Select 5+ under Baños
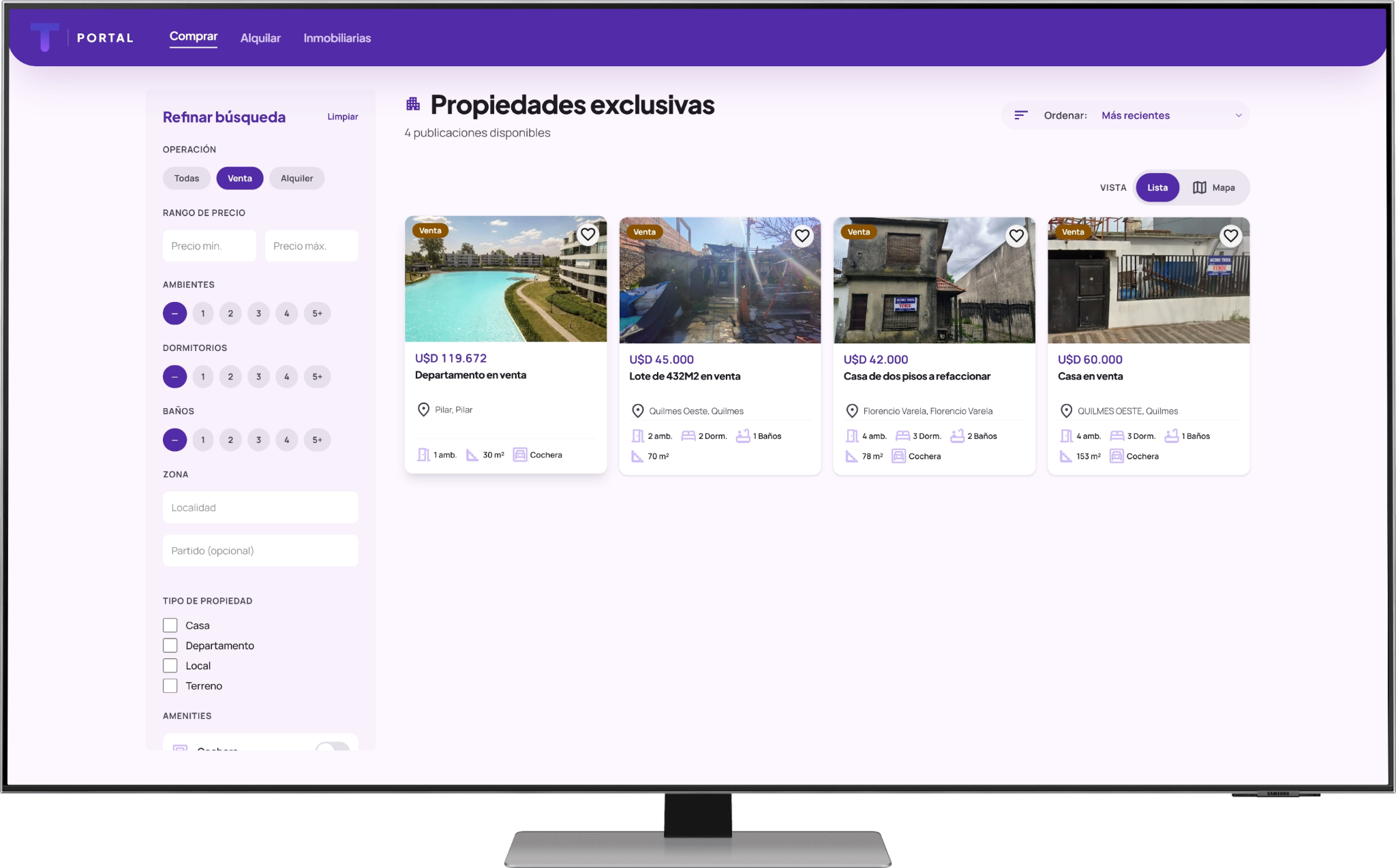Image resolution: width=1396 pixels, height=868 pixels. pyautogui.click(x=318, y=440)
